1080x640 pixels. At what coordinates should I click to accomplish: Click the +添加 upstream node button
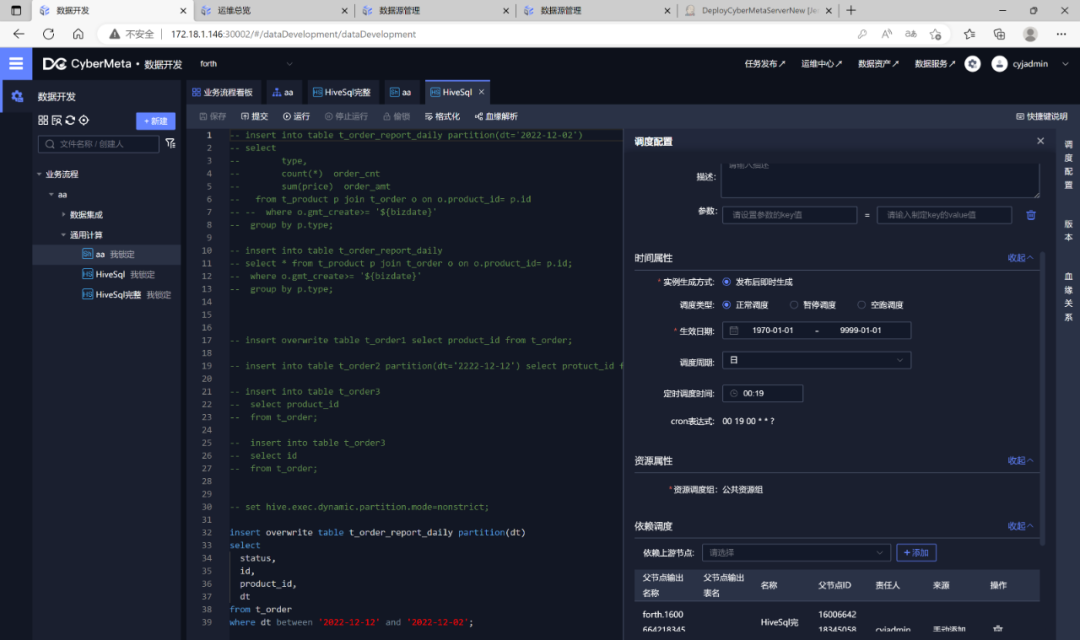(916, 553)
